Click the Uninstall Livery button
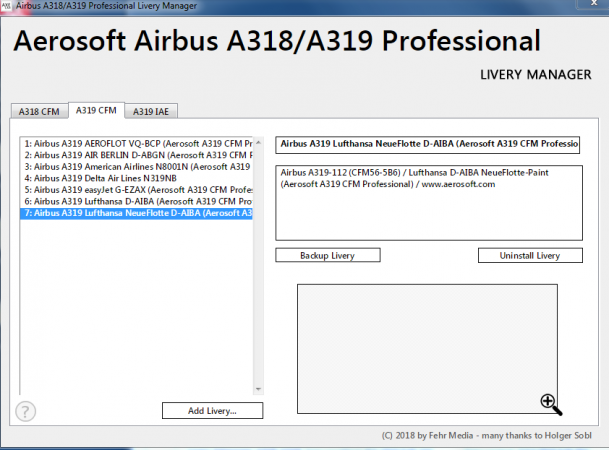 (x=530, y=255)
